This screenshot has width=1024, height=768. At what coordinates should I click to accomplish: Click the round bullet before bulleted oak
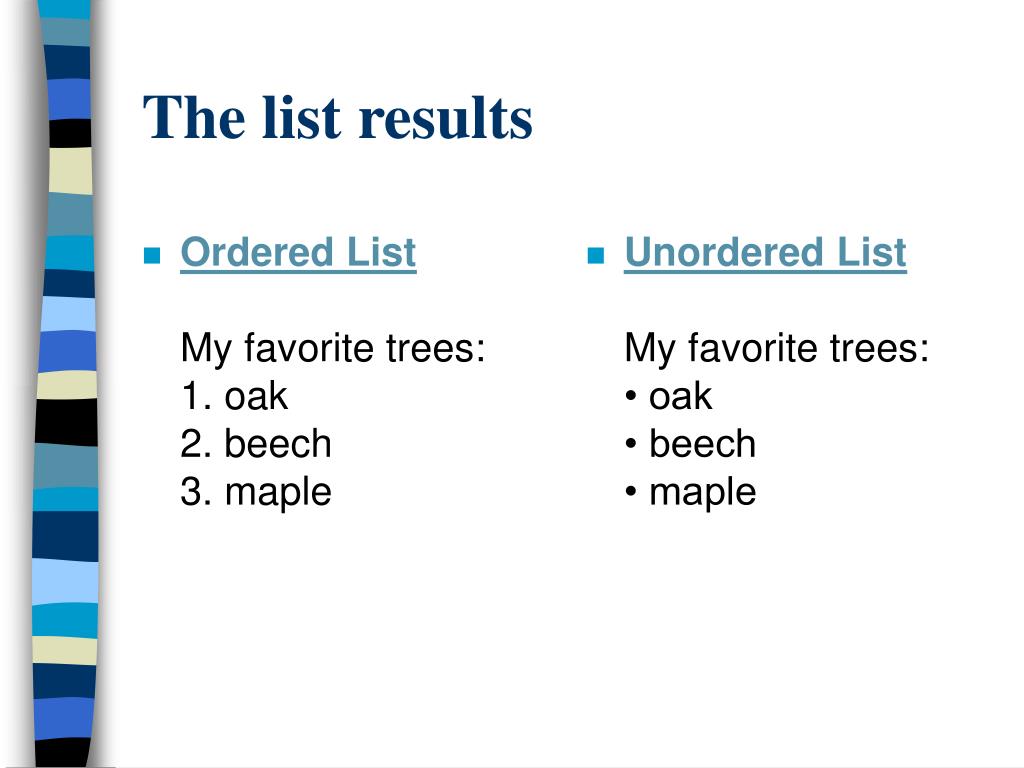click(x=631, y=396)
